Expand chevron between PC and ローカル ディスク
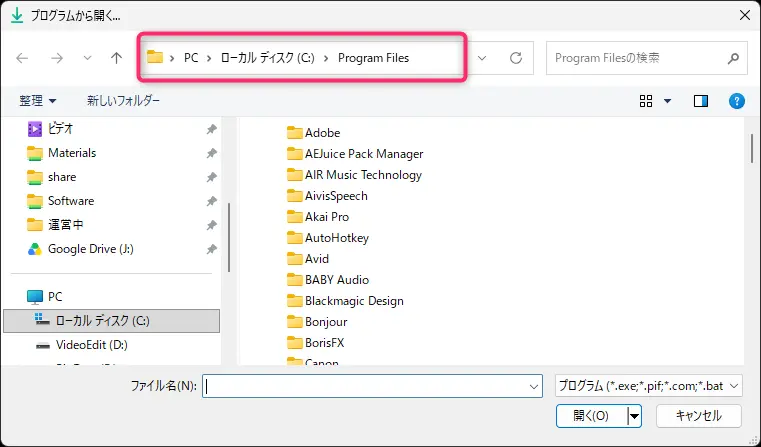This screenshot has height=447, width=761. click(x=209, y=58)
